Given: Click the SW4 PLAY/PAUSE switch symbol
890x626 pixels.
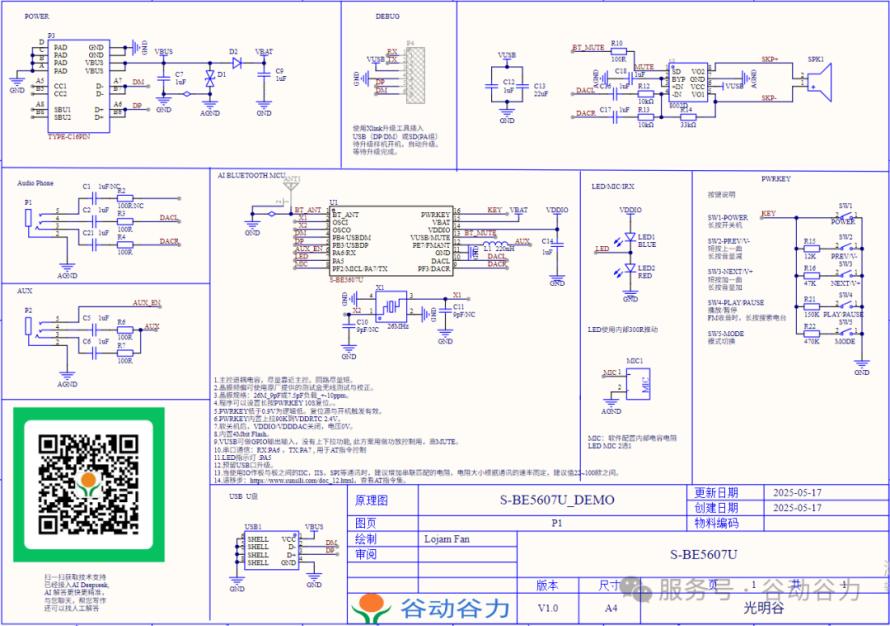Looking at the screenshot, I should pyautogui.click(x=846, y=305).
